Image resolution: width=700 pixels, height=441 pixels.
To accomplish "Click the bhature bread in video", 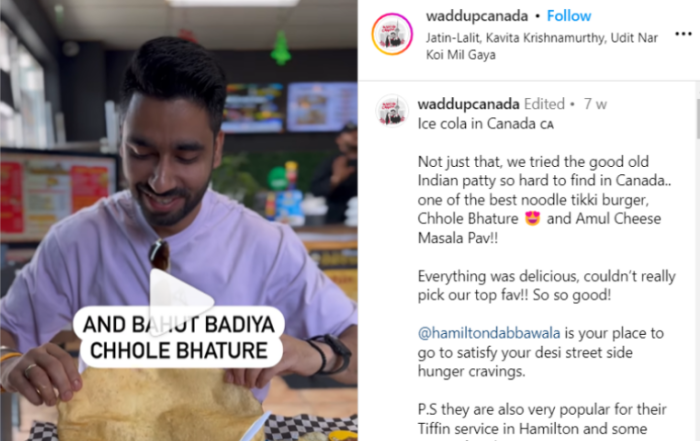I will pos(160,404).
